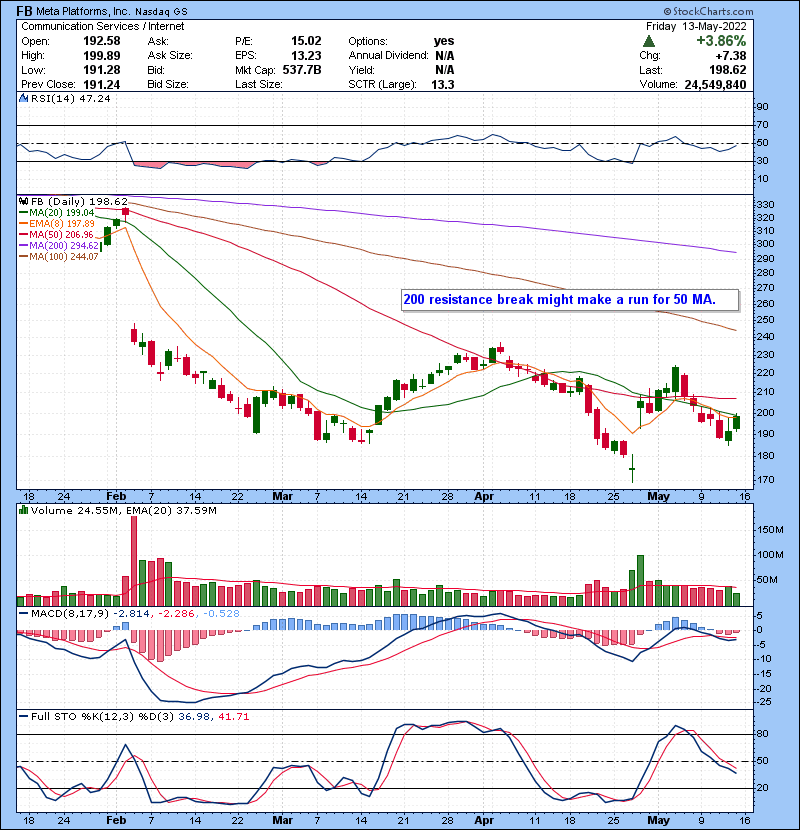Click the Nasdaq GS exchange label
Screen dimensions: 800x830
coord(161,12)
